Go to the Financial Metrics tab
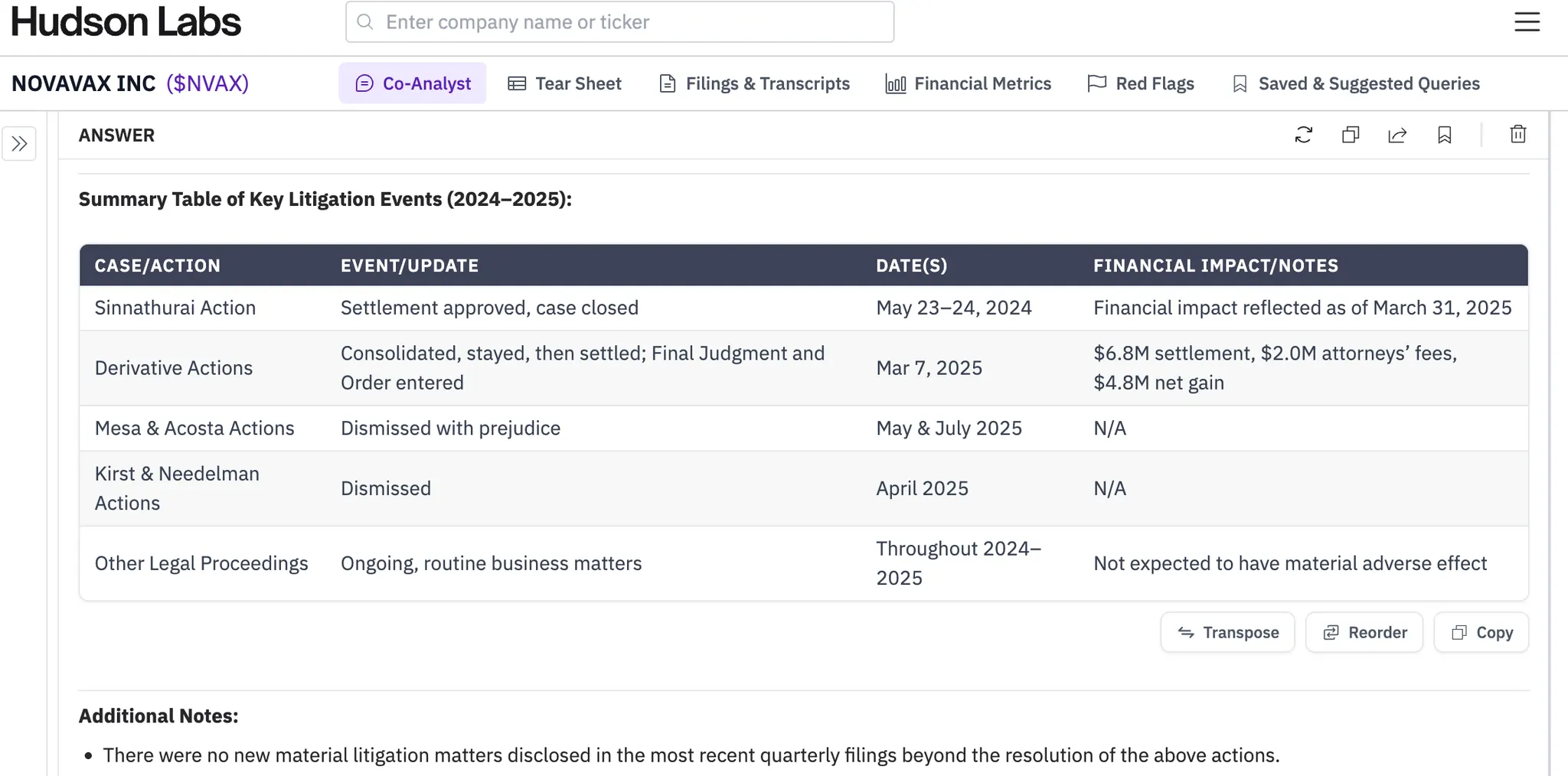This screenshot has height=776, width=1568. [x=969, y=83]
